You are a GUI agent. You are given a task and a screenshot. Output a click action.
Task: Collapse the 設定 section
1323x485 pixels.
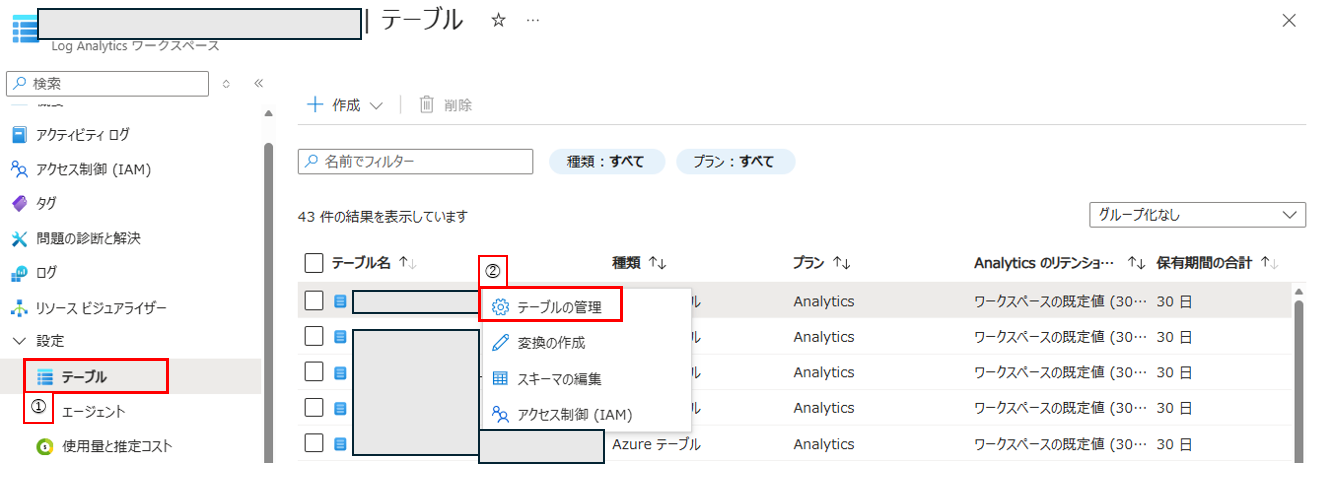pos(19,341)
